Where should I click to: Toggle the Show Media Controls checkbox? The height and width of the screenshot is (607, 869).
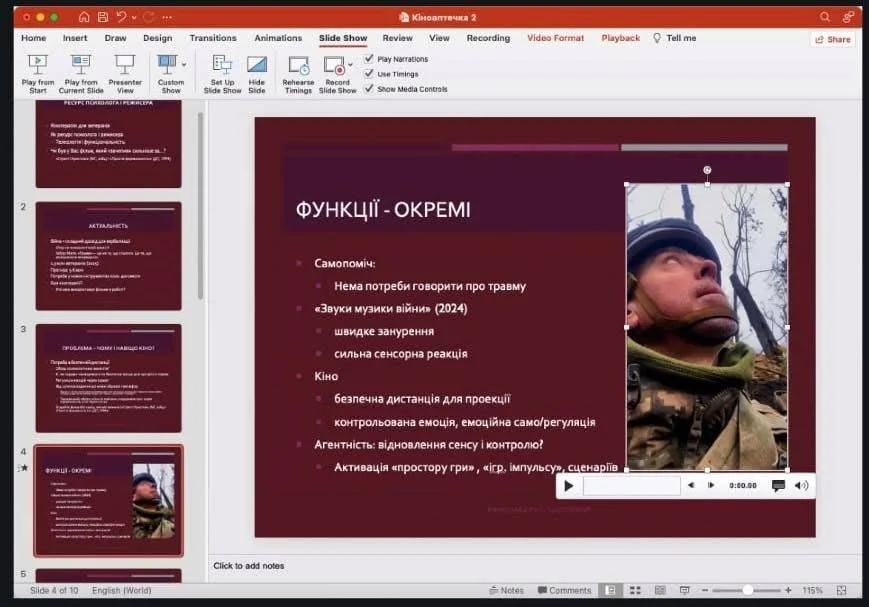[x=369, y=88]
